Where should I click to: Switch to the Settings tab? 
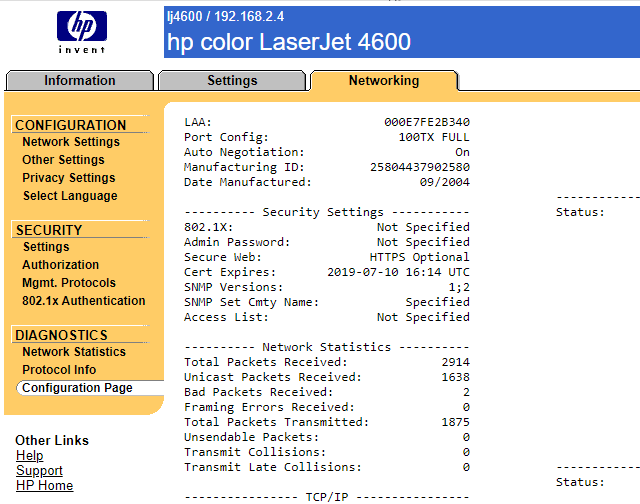232,80
